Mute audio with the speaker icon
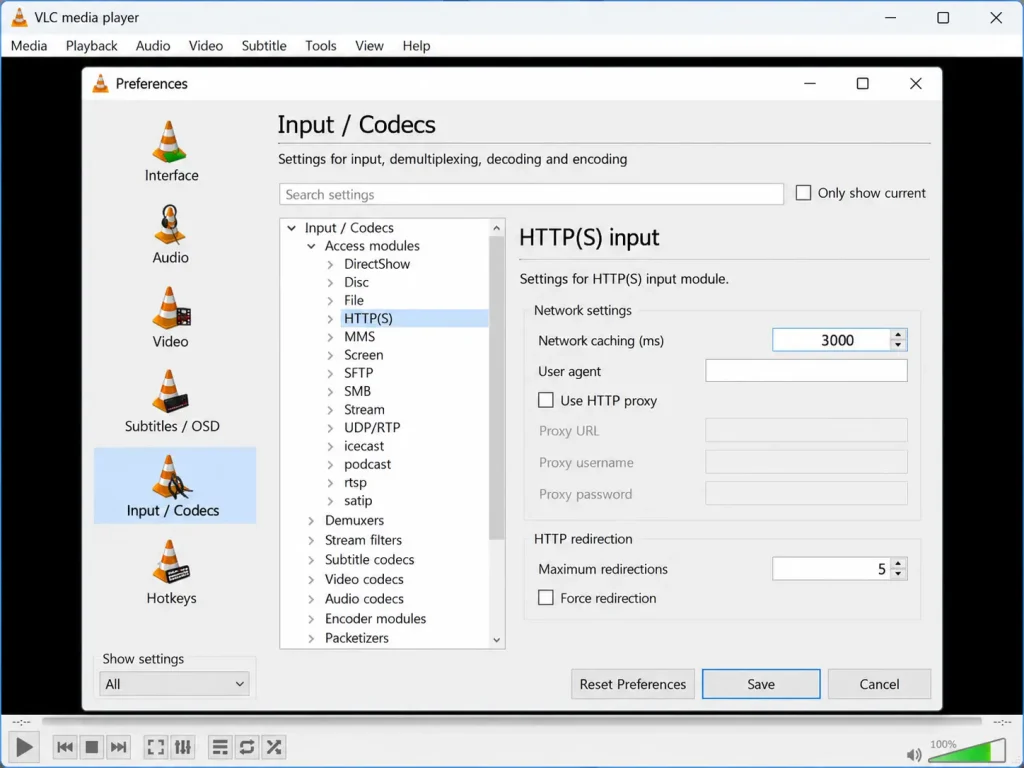Screen dimensions: 1024x768 (x=914, y=755)
